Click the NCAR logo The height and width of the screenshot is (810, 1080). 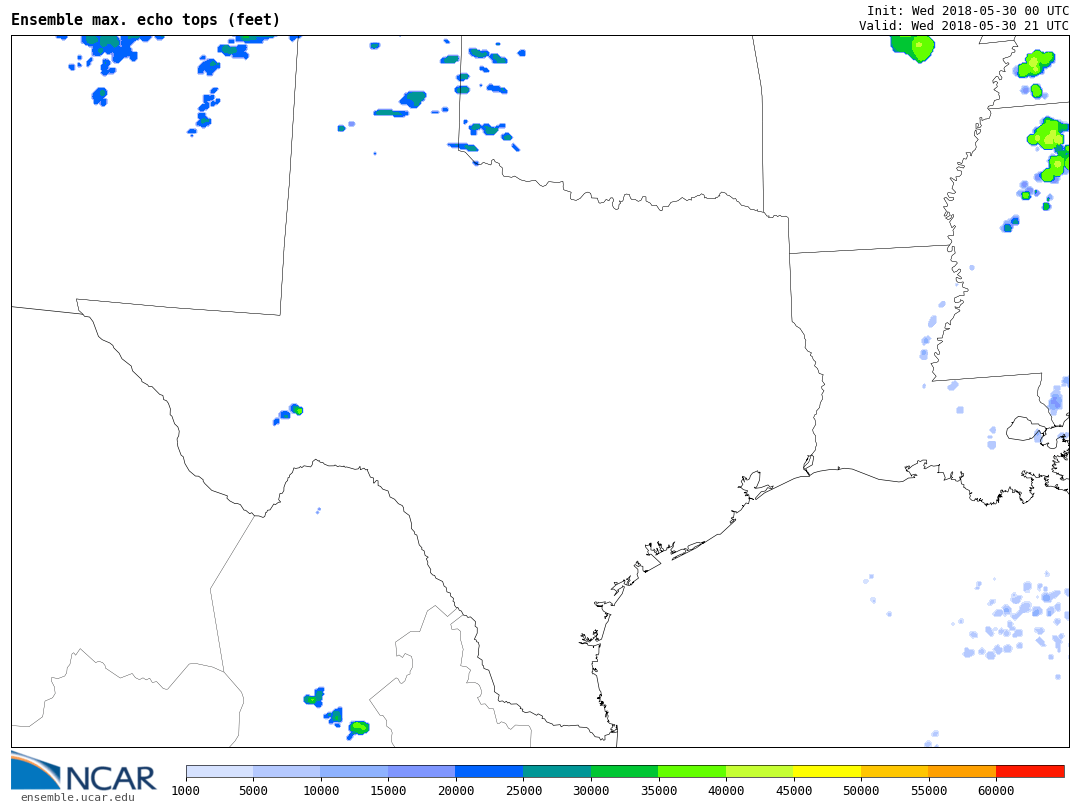point(84,772)
